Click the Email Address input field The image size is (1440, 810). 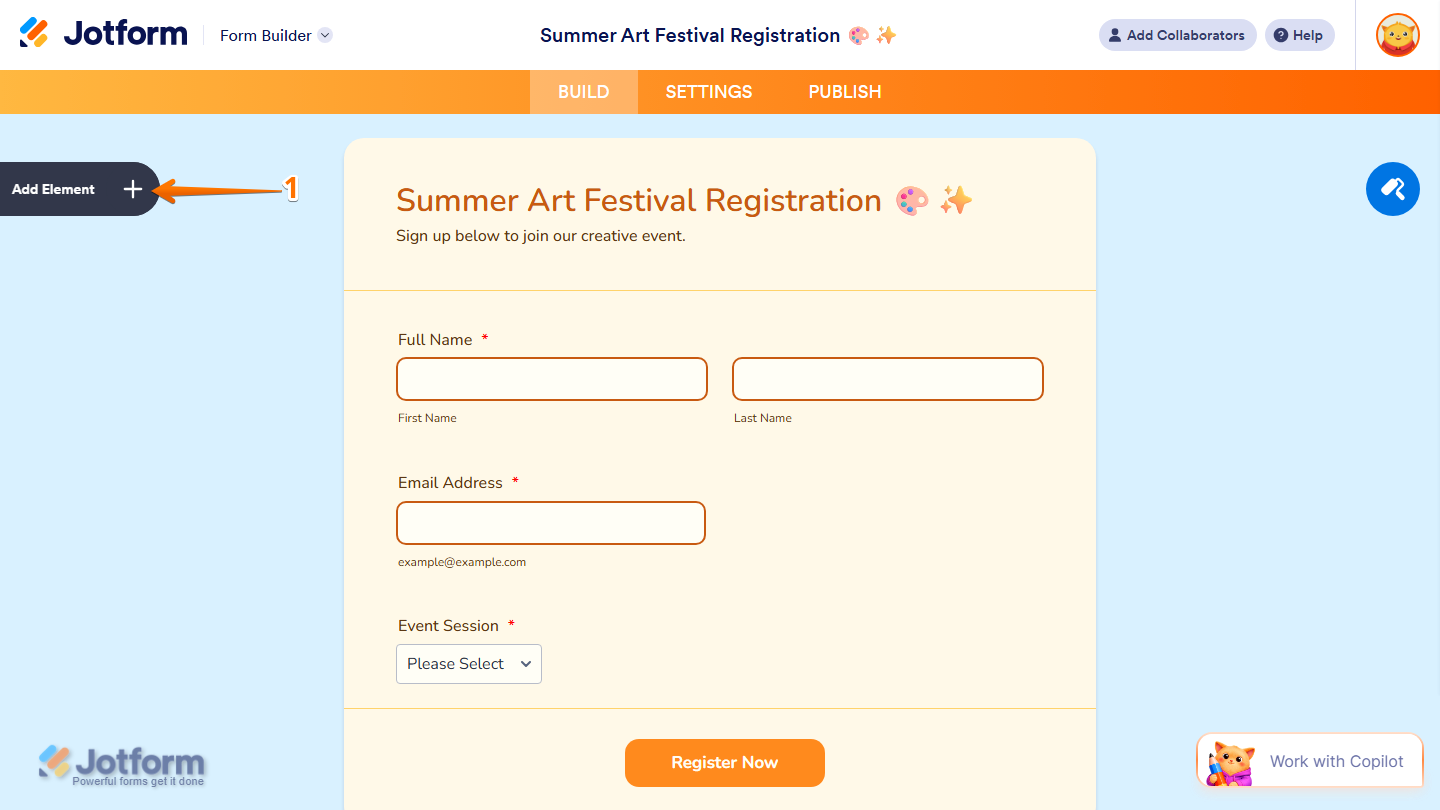551,523
